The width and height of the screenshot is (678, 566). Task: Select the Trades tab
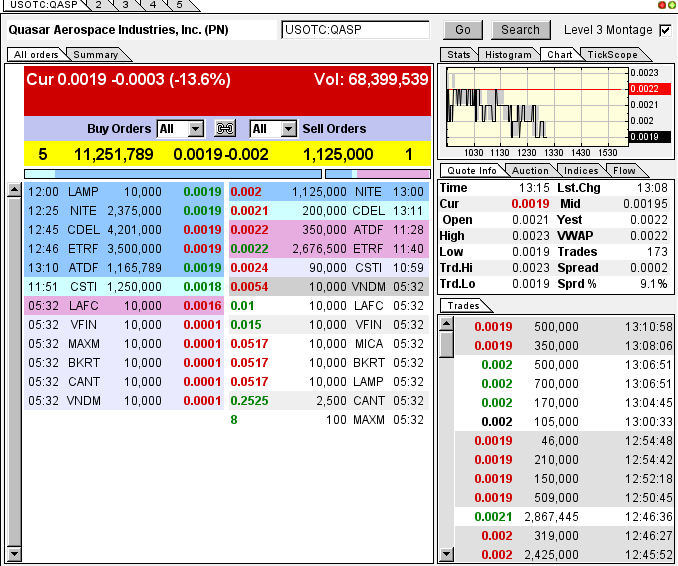tap(464, 306)
